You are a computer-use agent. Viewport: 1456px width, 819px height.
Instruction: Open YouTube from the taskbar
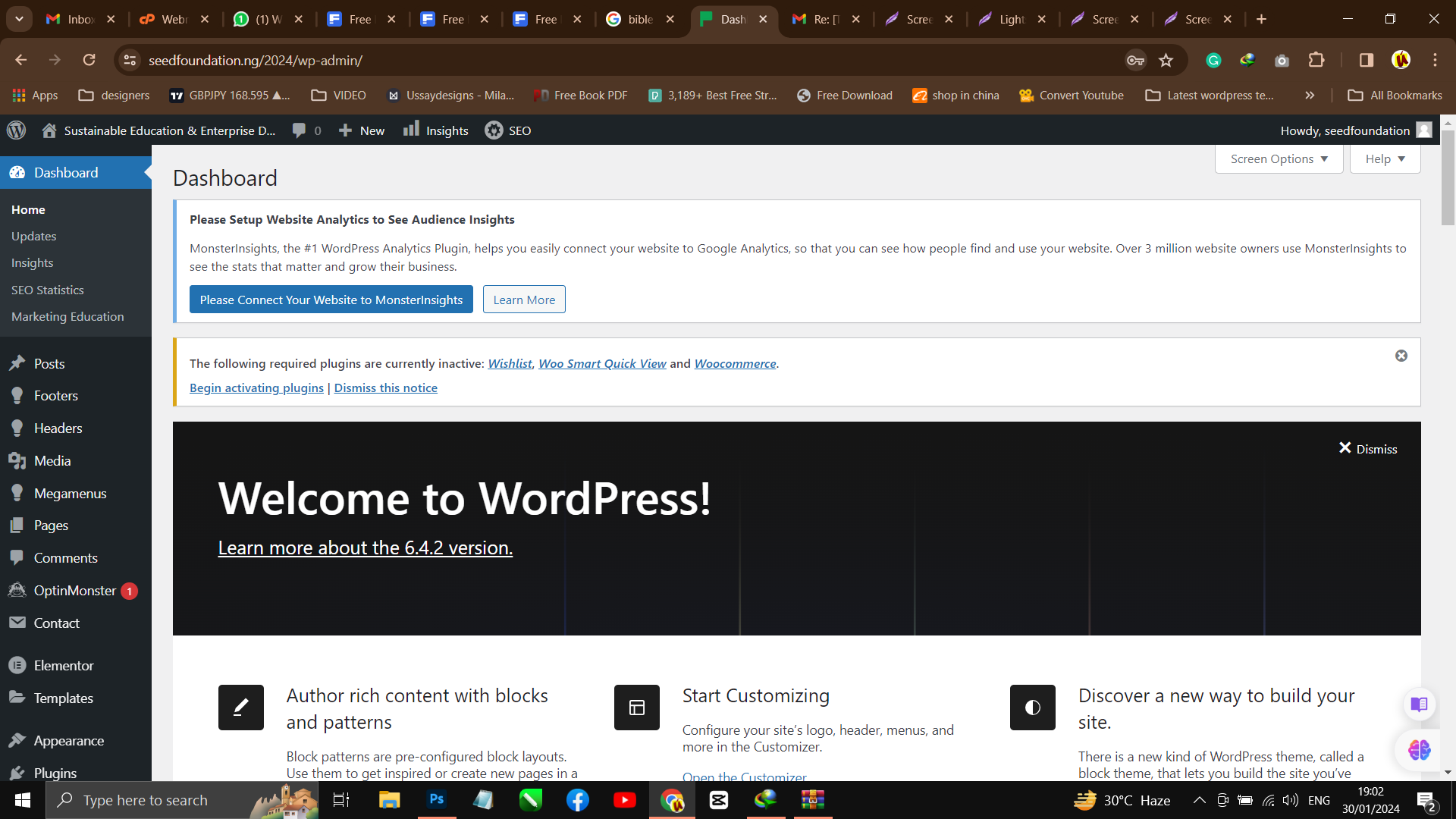625,800
